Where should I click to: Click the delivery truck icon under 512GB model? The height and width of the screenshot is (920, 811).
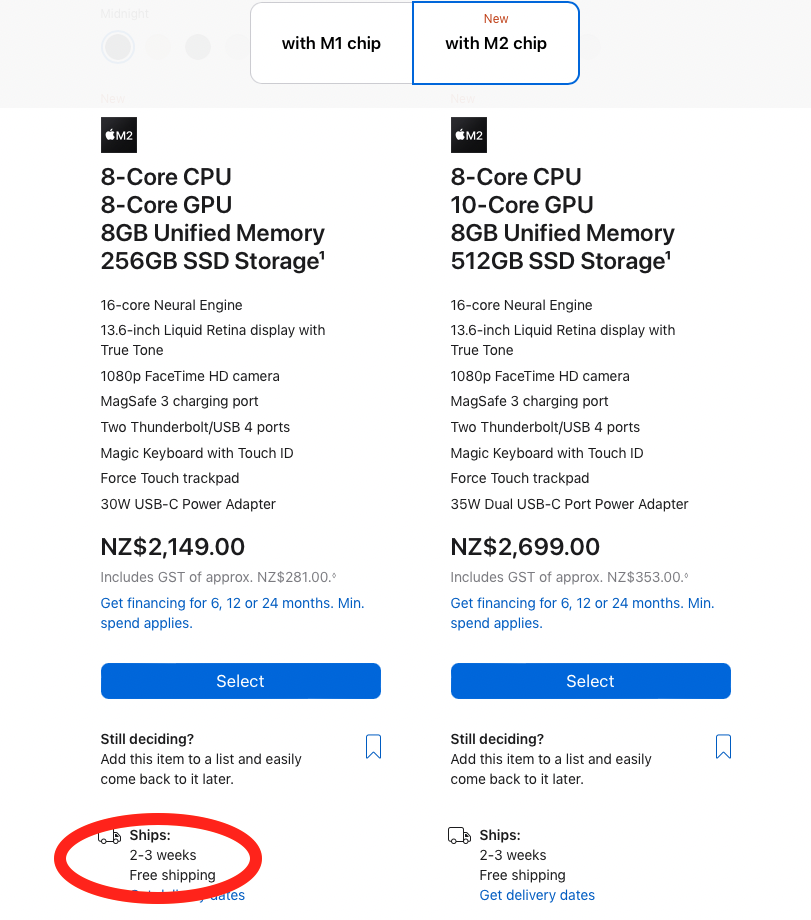pyautogui.click(x=459, y=836)
